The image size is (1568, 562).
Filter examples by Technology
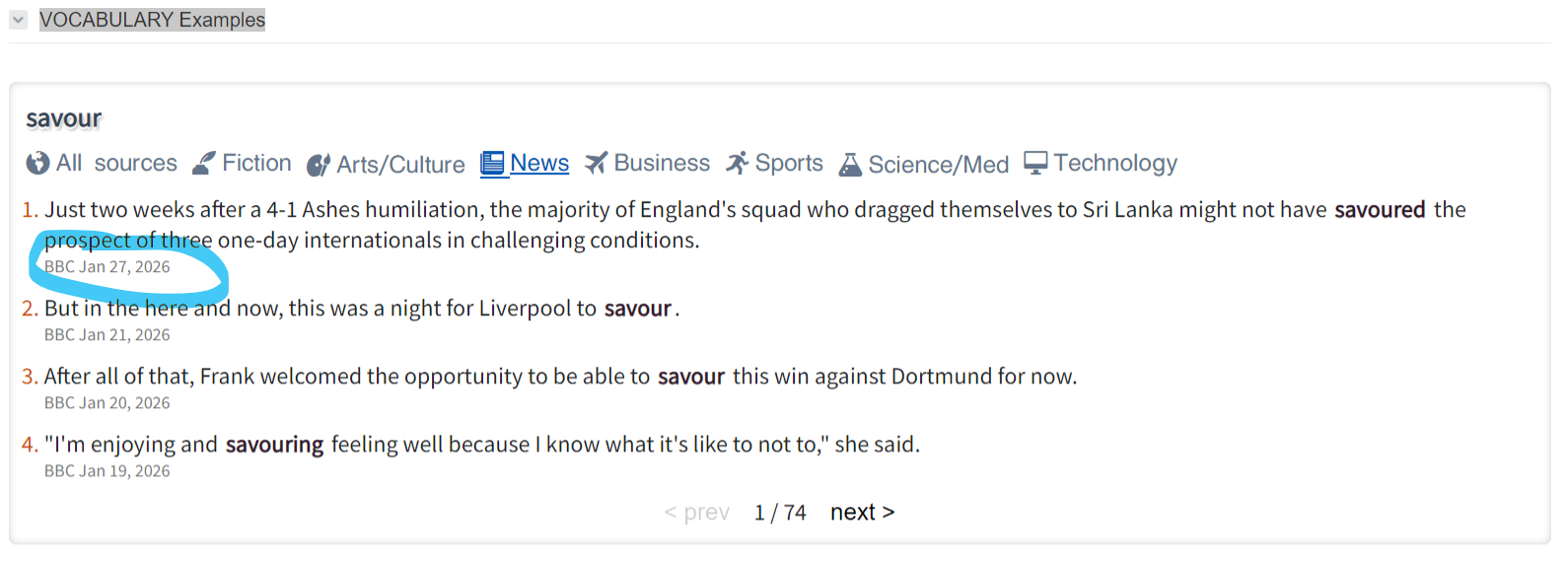click(x=1115, y=163)
